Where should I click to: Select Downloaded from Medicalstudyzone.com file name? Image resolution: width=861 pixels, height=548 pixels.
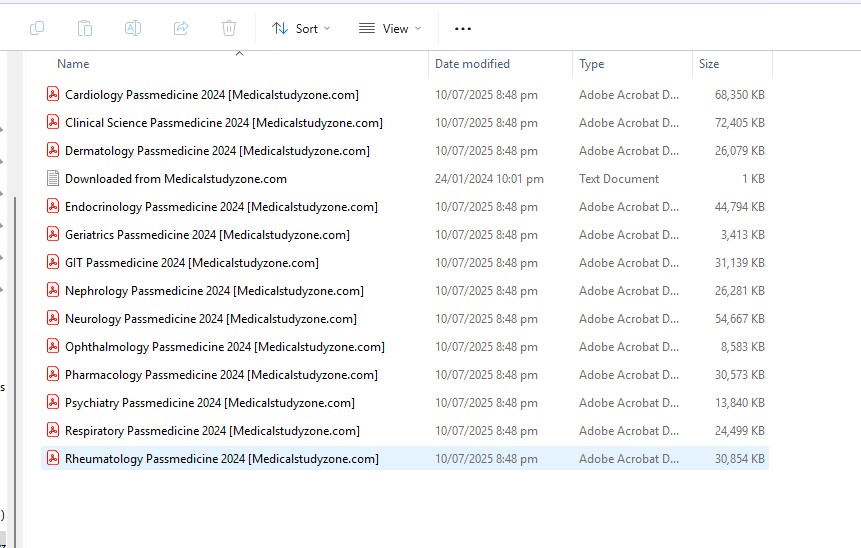tap(176, 179)
